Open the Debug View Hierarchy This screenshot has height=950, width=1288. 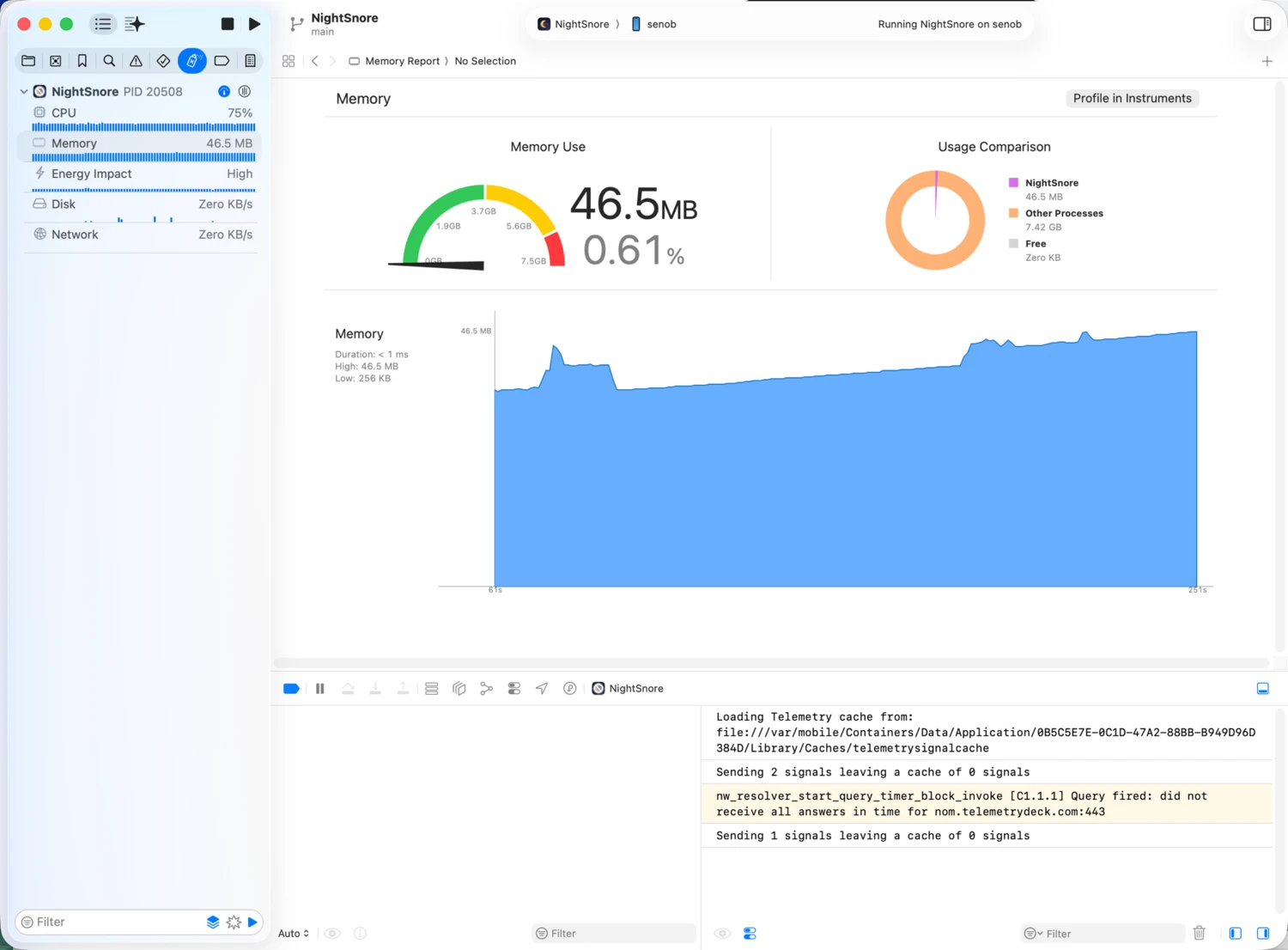459,688
